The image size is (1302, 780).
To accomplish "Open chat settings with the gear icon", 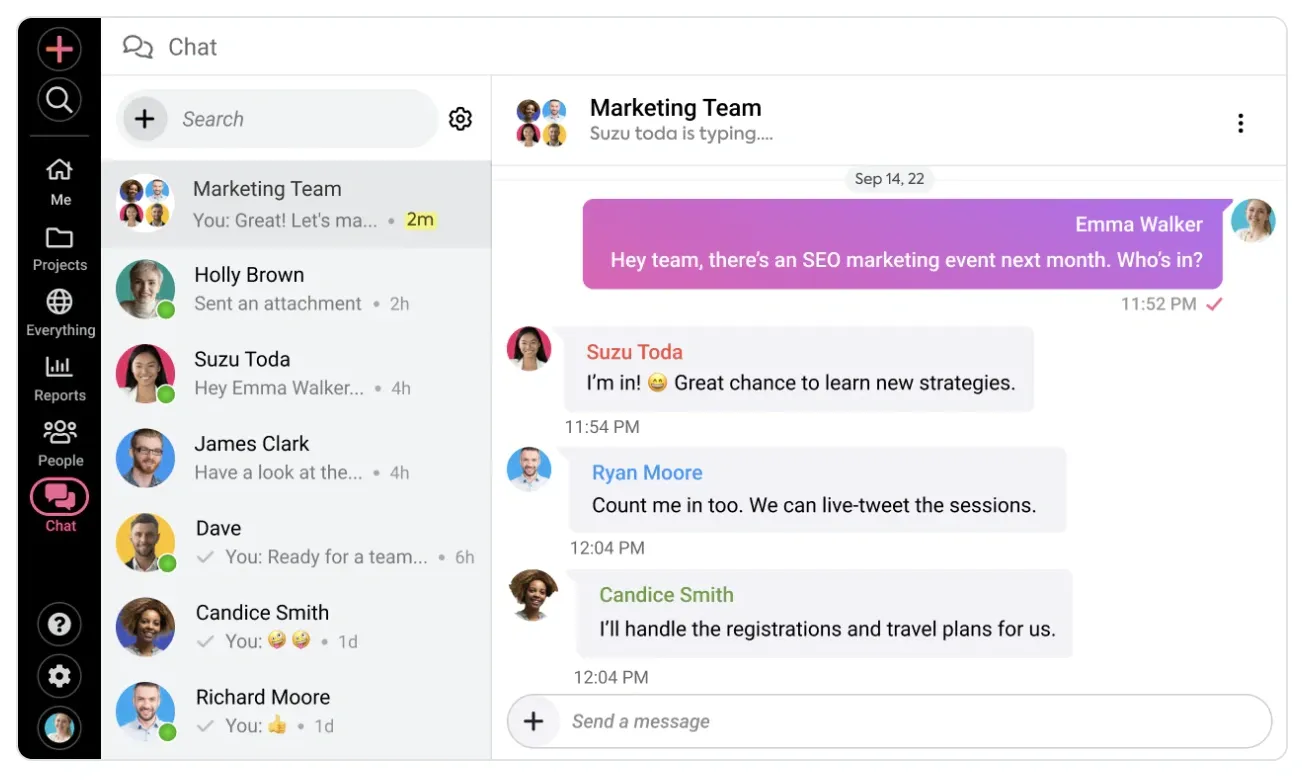I will (460, 118).
